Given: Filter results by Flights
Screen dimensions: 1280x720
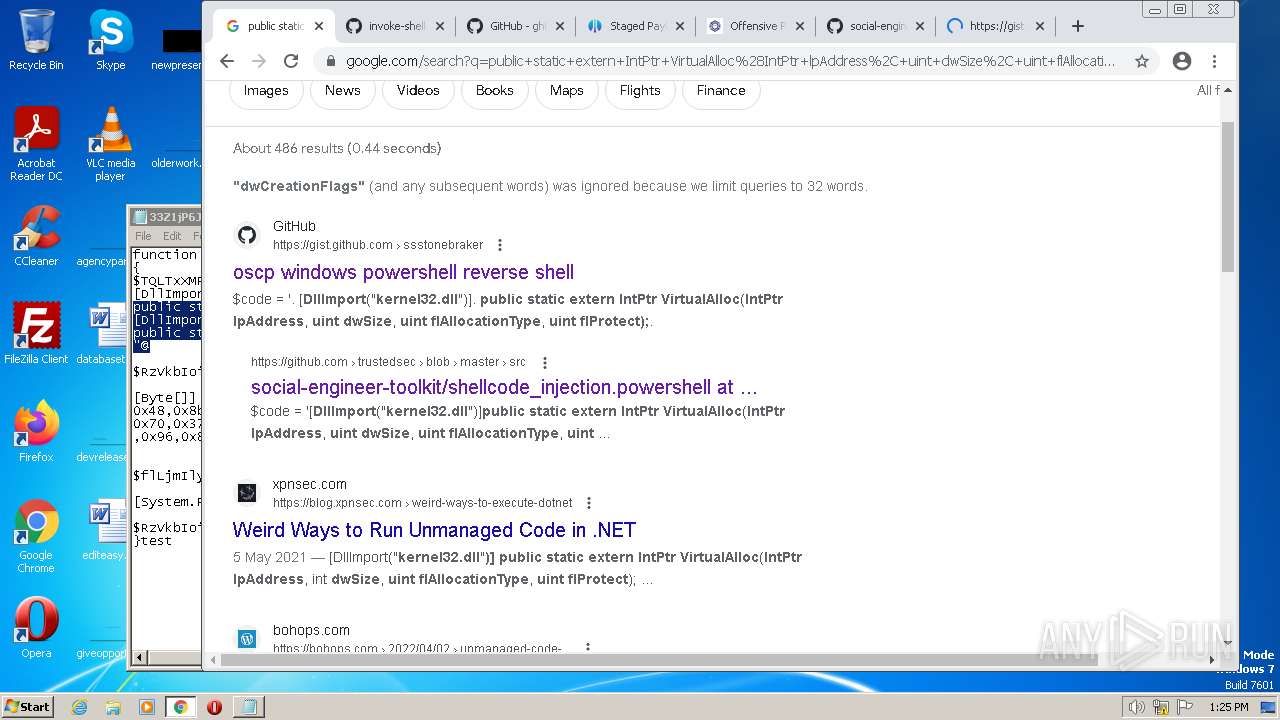Looking at the screenshot, I should 640,90.
